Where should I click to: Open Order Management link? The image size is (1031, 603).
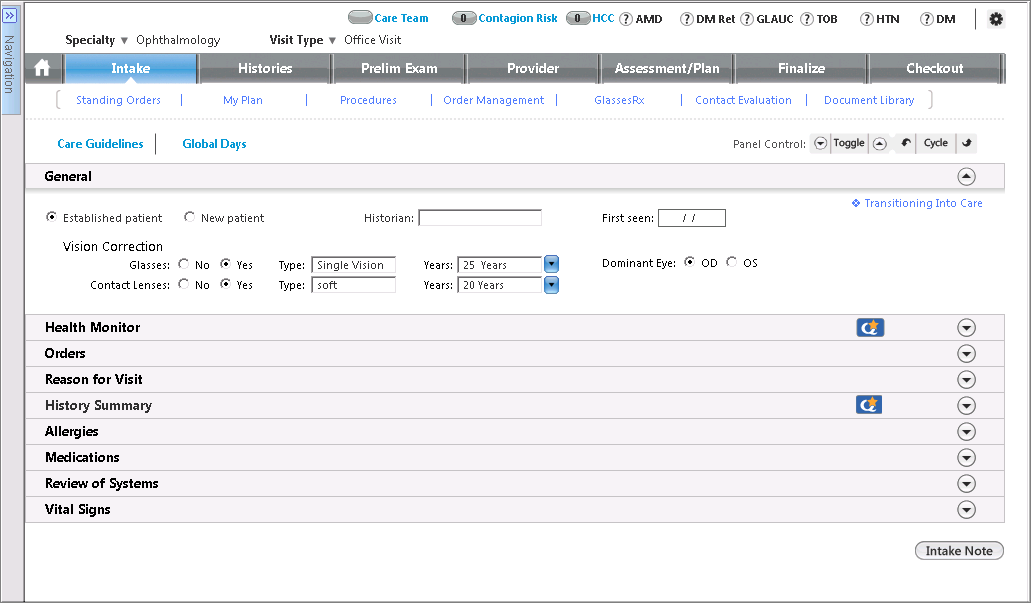494,100
